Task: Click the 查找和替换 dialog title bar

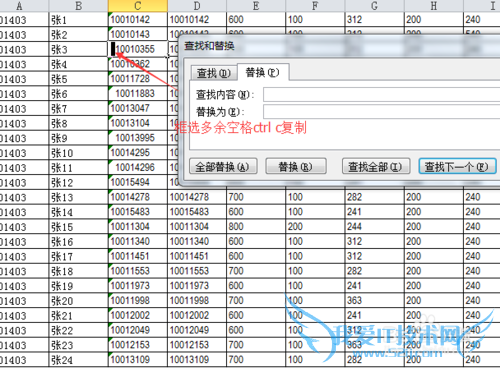Action: pyautogui.click(x=340, y=46)
